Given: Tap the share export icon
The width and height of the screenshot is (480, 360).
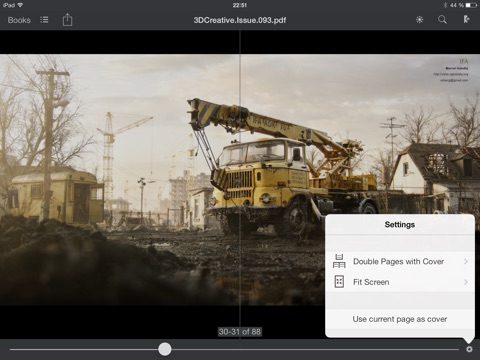Looking at the screenshot, I should coord(67,20).
